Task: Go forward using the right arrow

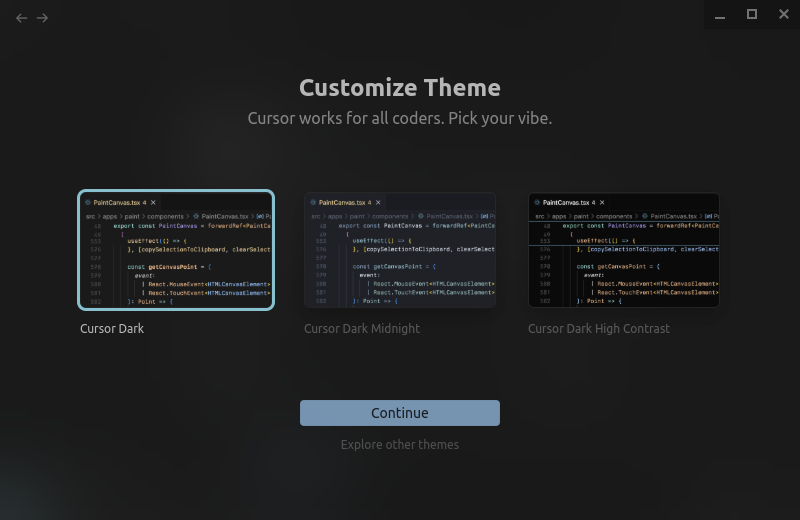Action: coord(42,18)
